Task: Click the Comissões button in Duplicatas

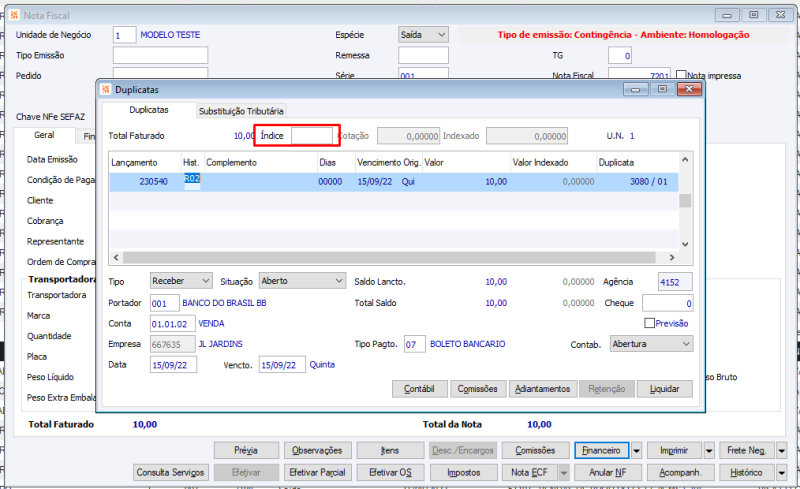Action: [478, 389]
